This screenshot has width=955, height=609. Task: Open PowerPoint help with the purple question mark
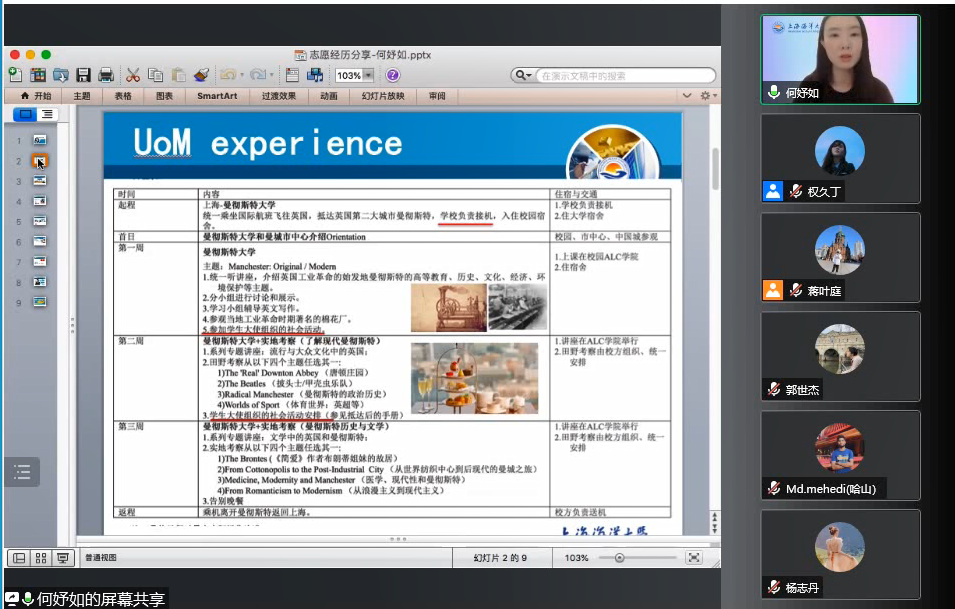[x=393, y=75]
